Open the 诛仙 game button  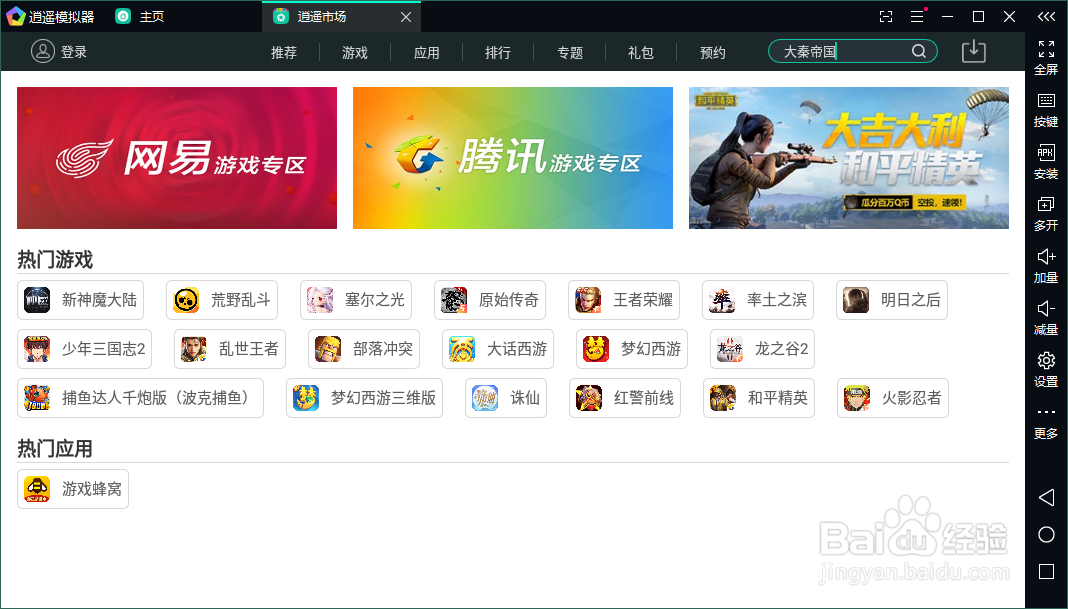tap(506, 398)
